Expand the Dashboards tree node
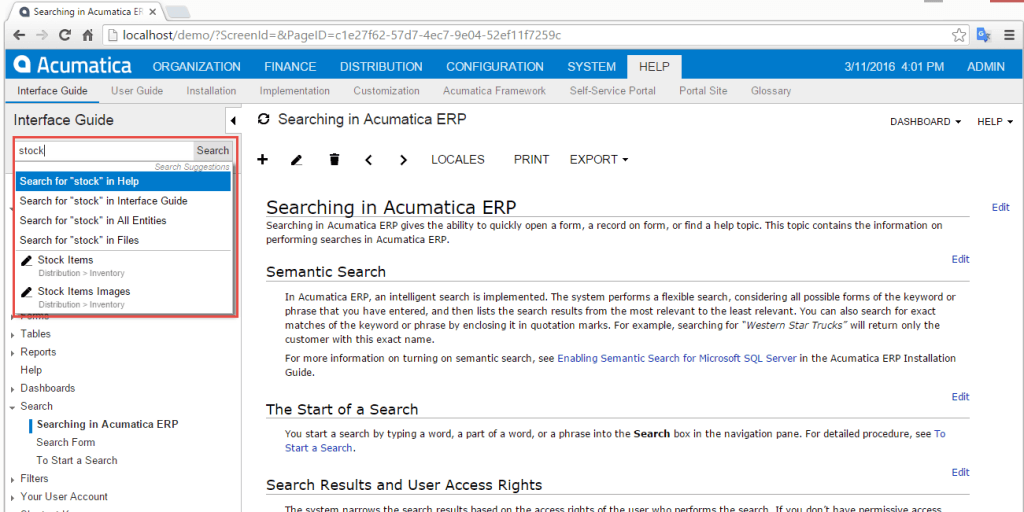 pos(14,389)
